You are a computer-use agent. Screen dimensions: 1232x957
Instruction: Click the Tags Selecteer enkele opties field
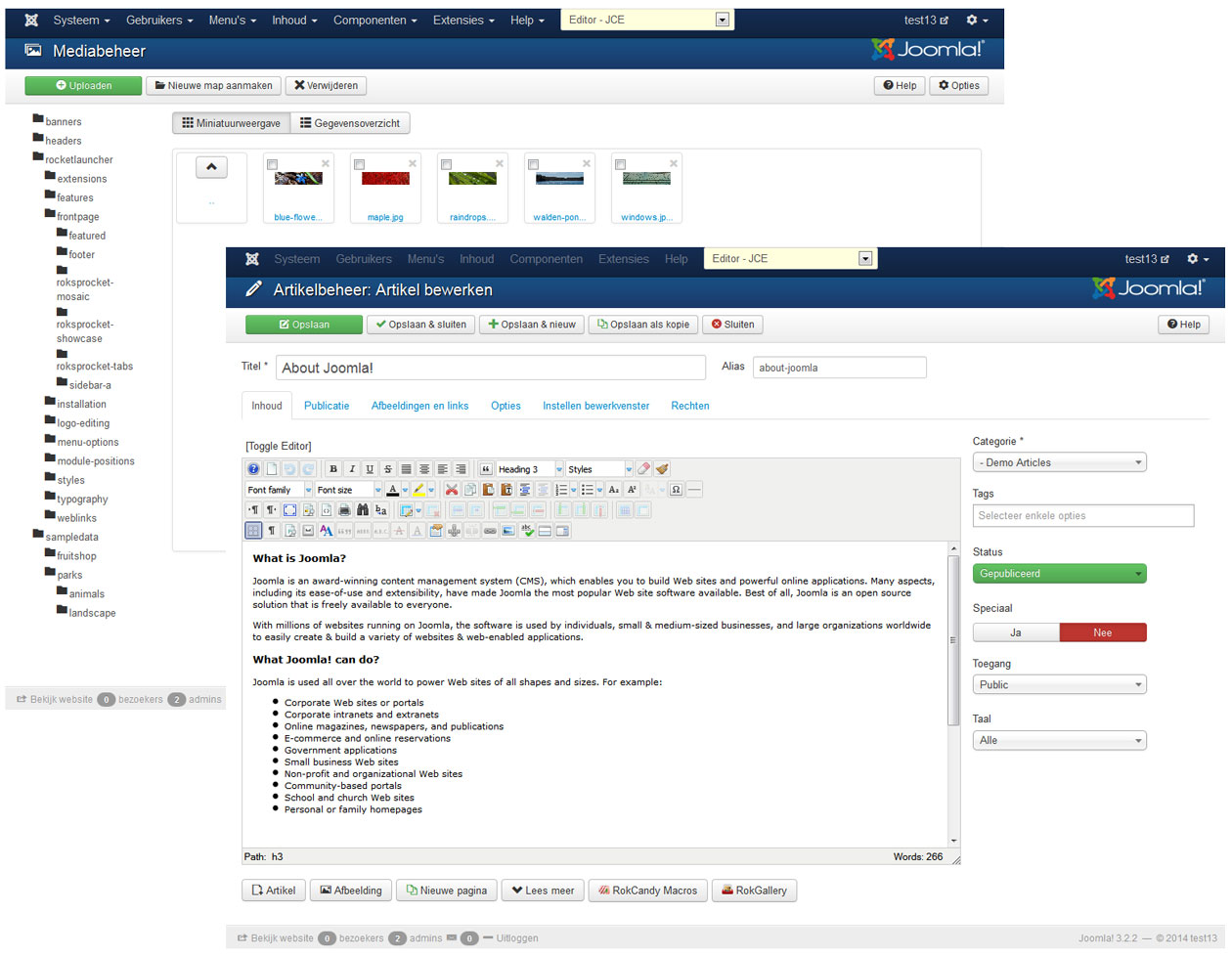[1083, 516]
